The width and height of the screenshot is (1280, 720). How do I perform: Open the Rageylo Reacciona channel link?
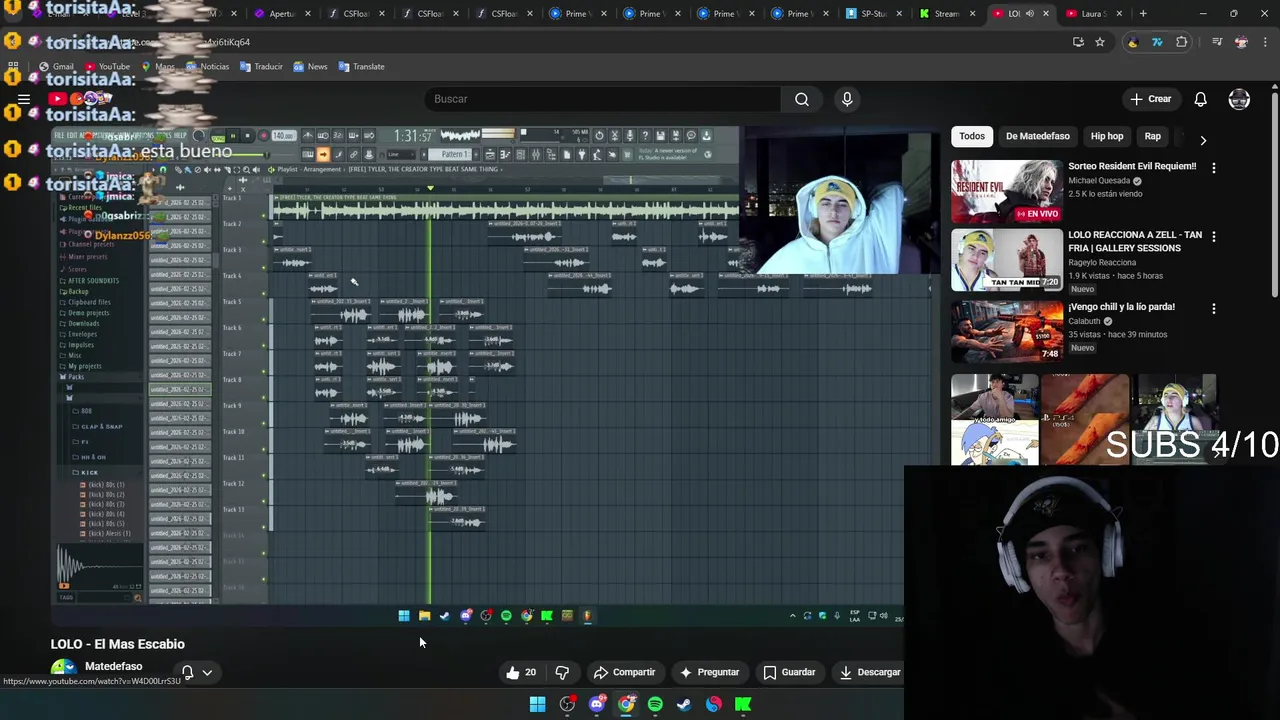1102,263
